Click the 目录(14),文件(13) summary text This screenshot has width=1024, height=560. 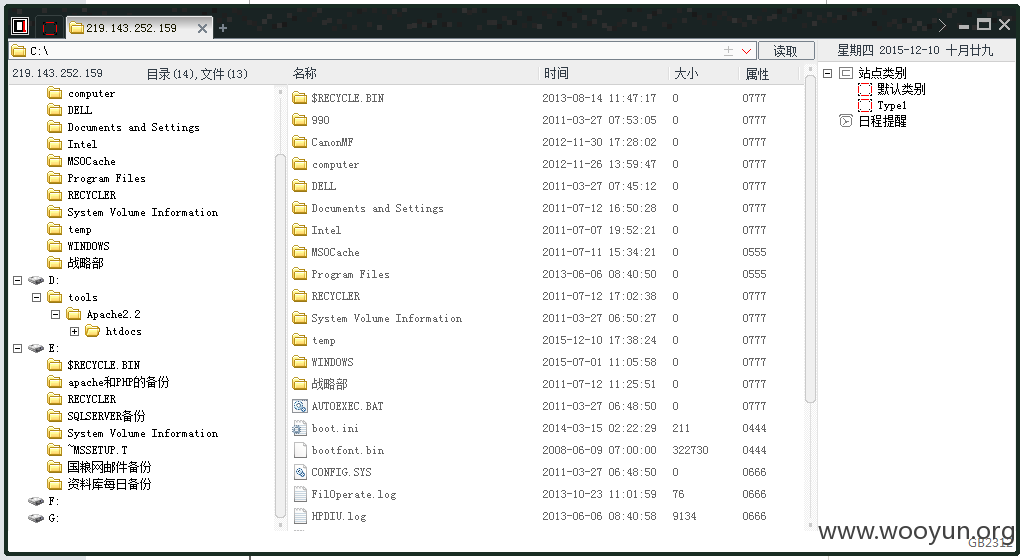point(197,74)
